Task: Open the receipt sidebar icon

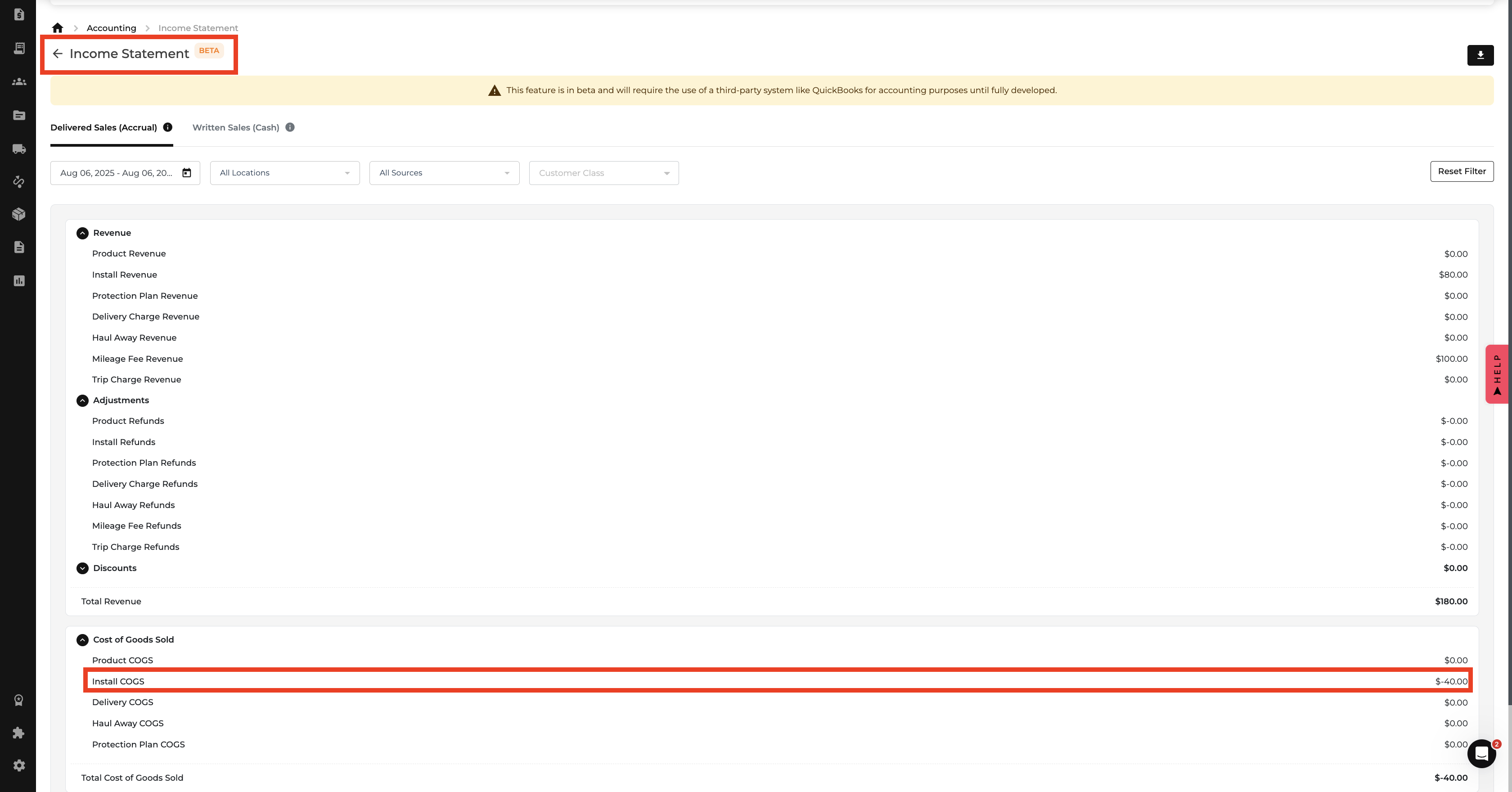Action: [x=19, y=48]
